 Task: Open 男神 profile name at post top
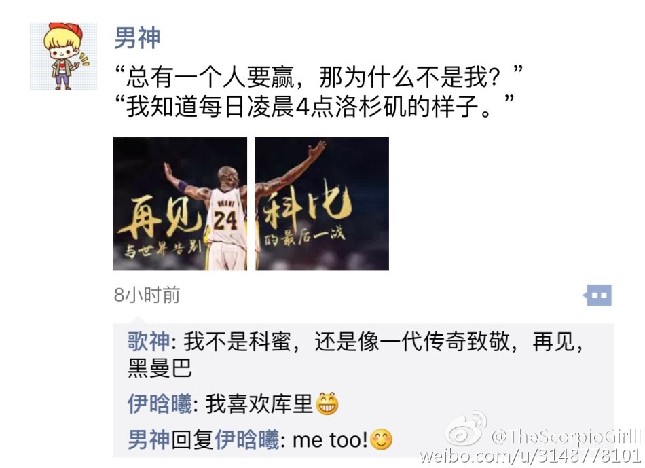point(137,38)
